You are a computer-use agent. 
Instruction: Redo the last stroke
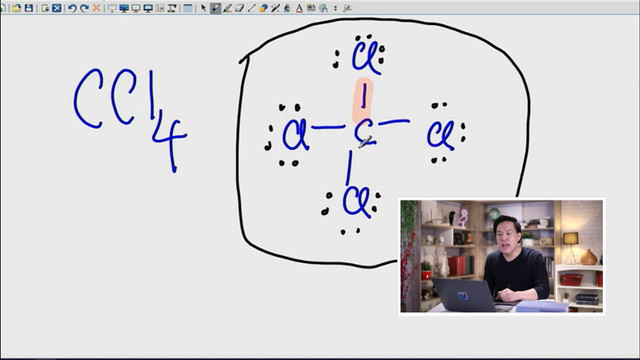84,8
